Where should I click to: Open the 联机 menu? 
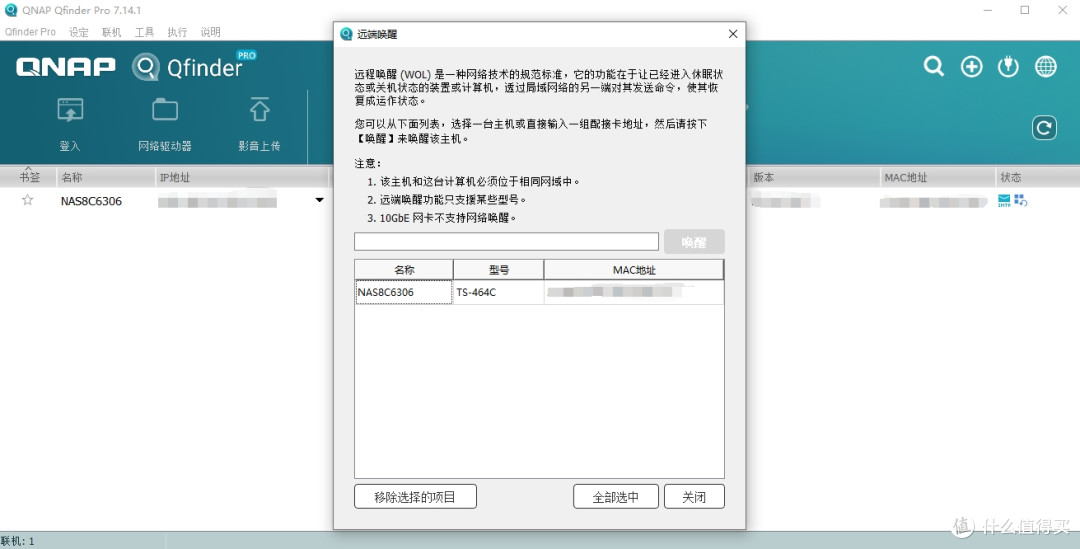click(112, 32)
